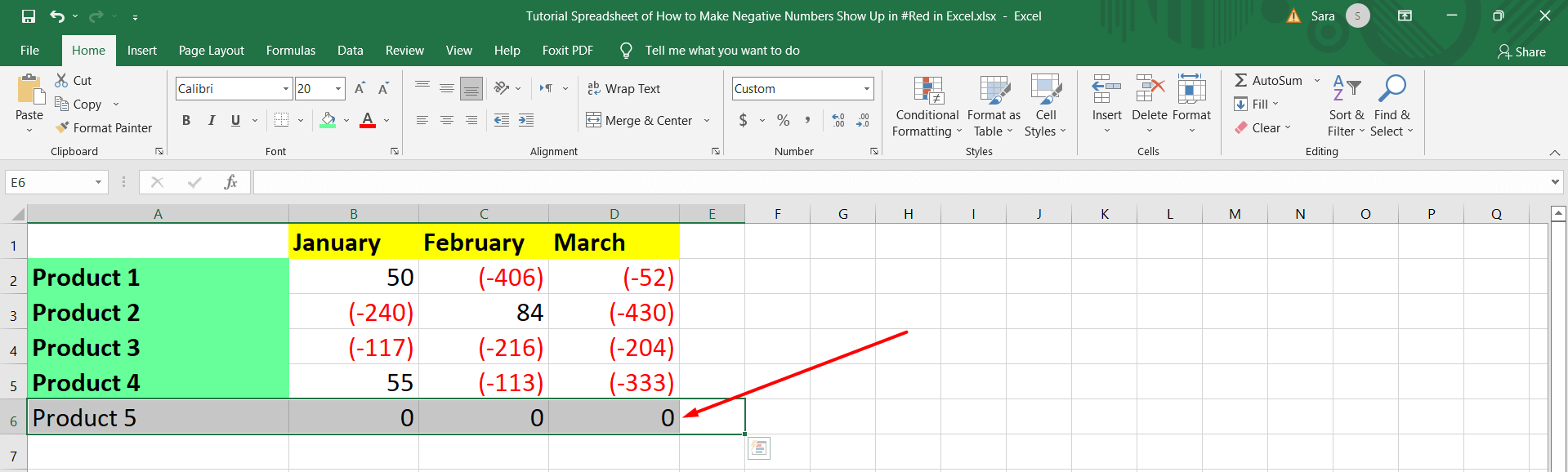Increase decimal places
Viewport: 1568px width, 472px height.
coord(838,120)
